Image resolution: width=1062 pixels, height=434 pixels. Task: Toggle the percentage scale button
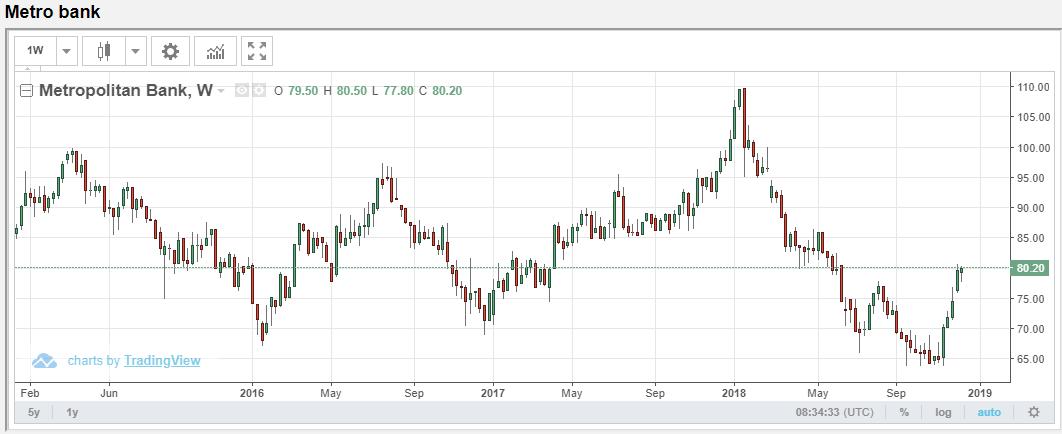(904, 412)
